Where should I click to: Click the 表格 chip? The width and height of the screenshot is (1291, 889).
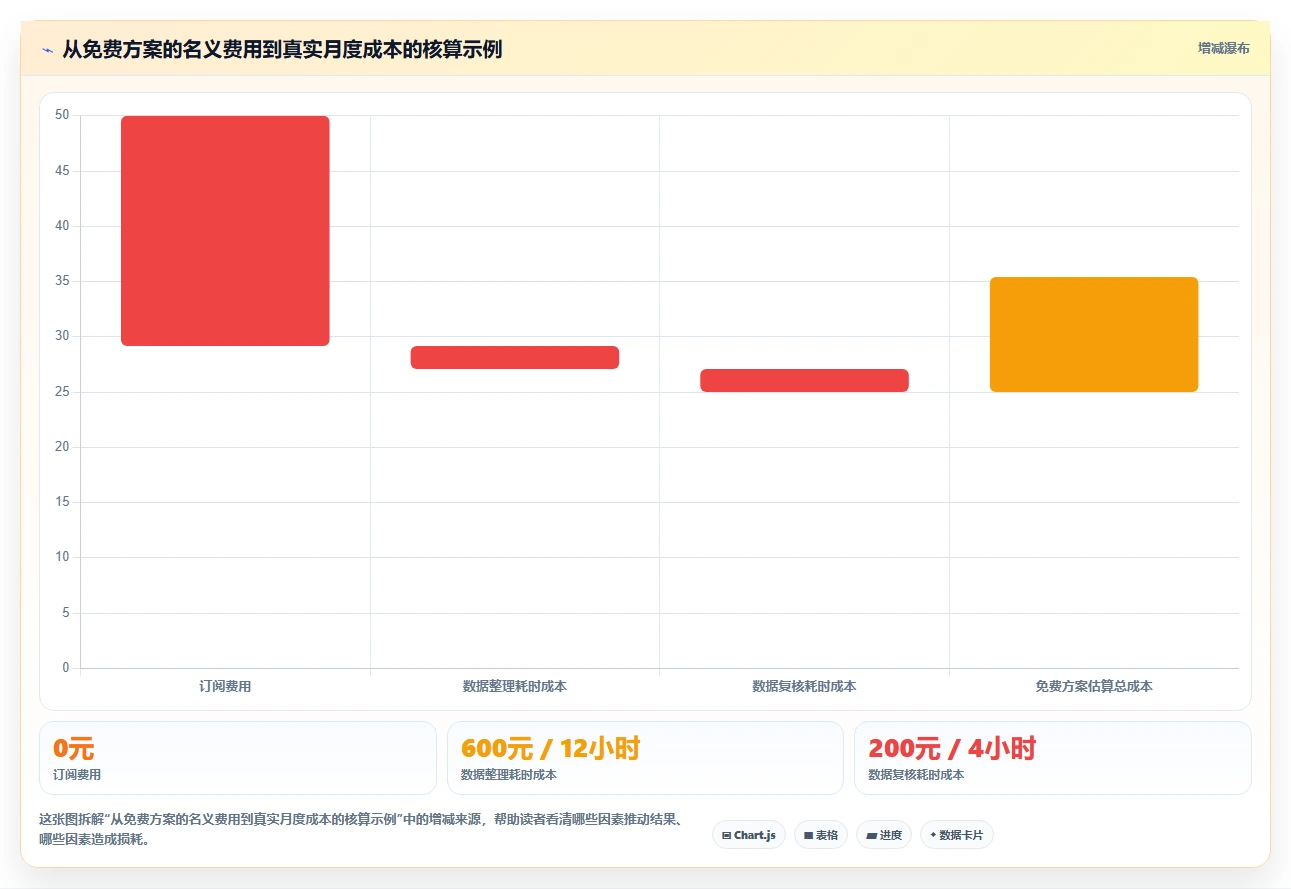point(821,835)
